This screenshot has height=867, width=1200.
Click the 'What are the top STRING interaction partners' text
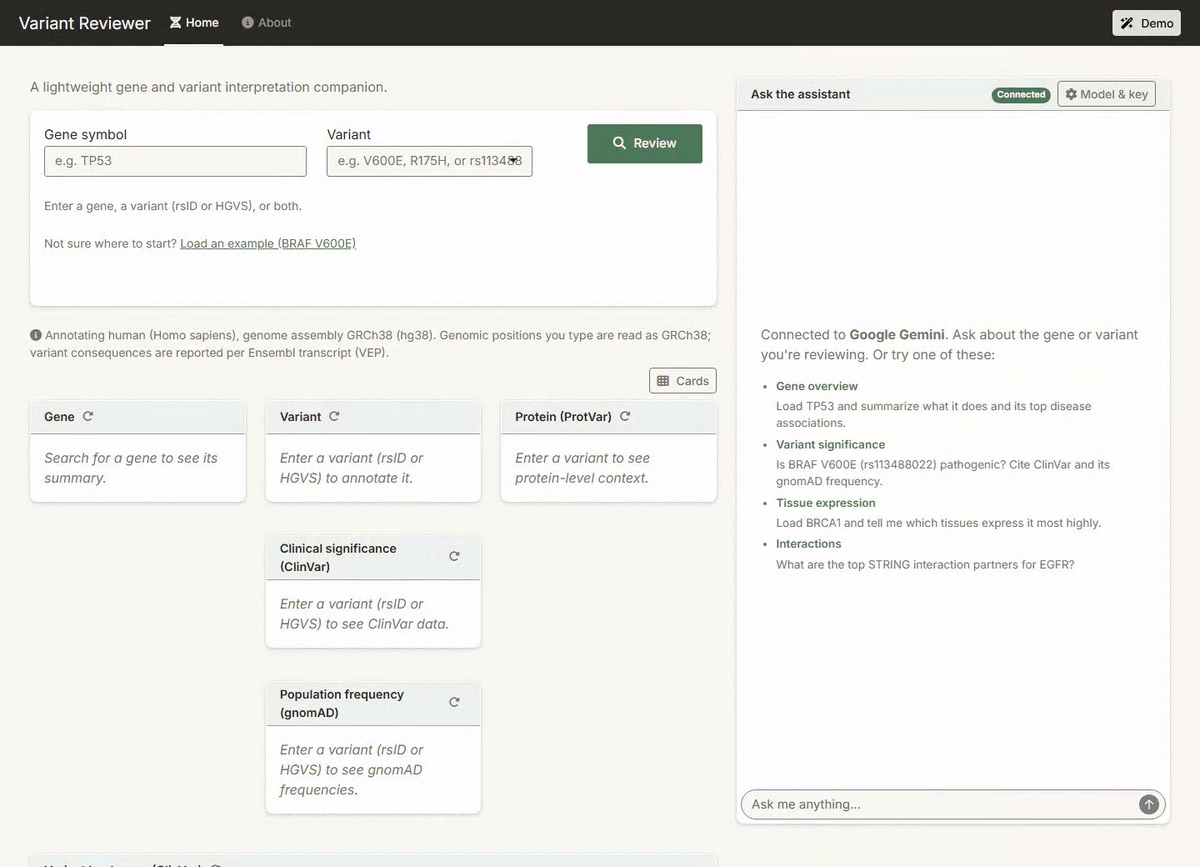926,565
